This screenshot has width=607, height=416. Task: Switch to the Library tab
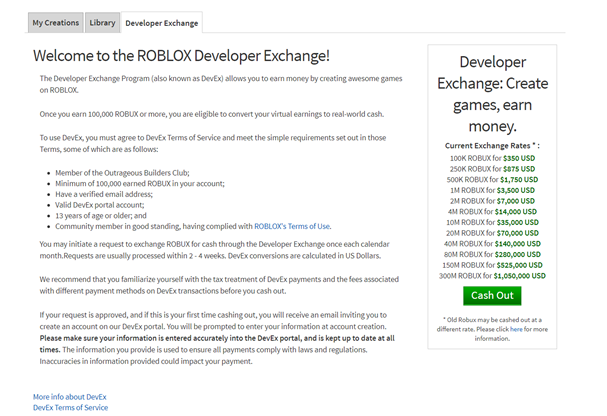102,21
